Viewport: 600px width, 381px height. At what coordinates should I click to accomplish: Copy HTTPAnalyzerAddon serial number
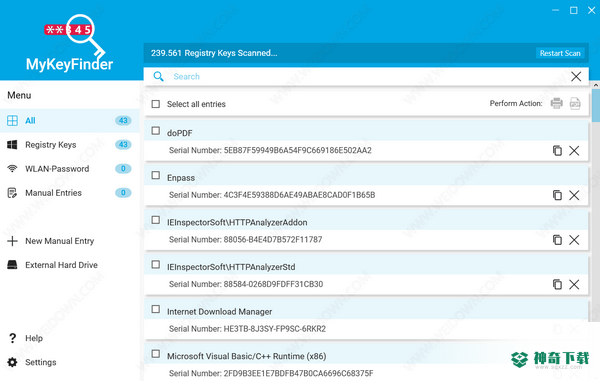pos(557,240)
